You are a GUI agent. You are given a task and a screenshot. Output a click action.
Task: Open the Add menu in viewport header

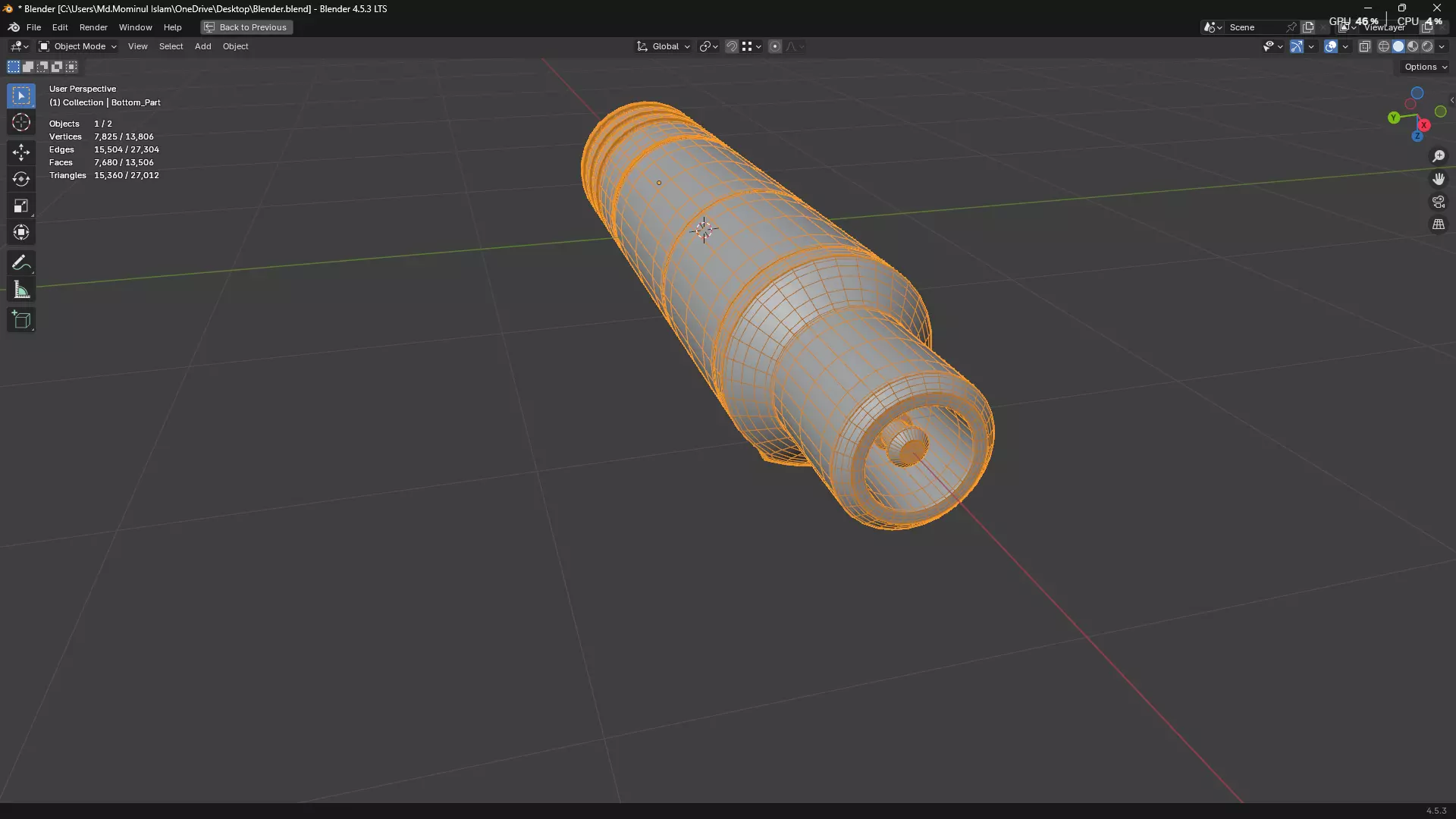pyautogui.click(x=202, y=46)
